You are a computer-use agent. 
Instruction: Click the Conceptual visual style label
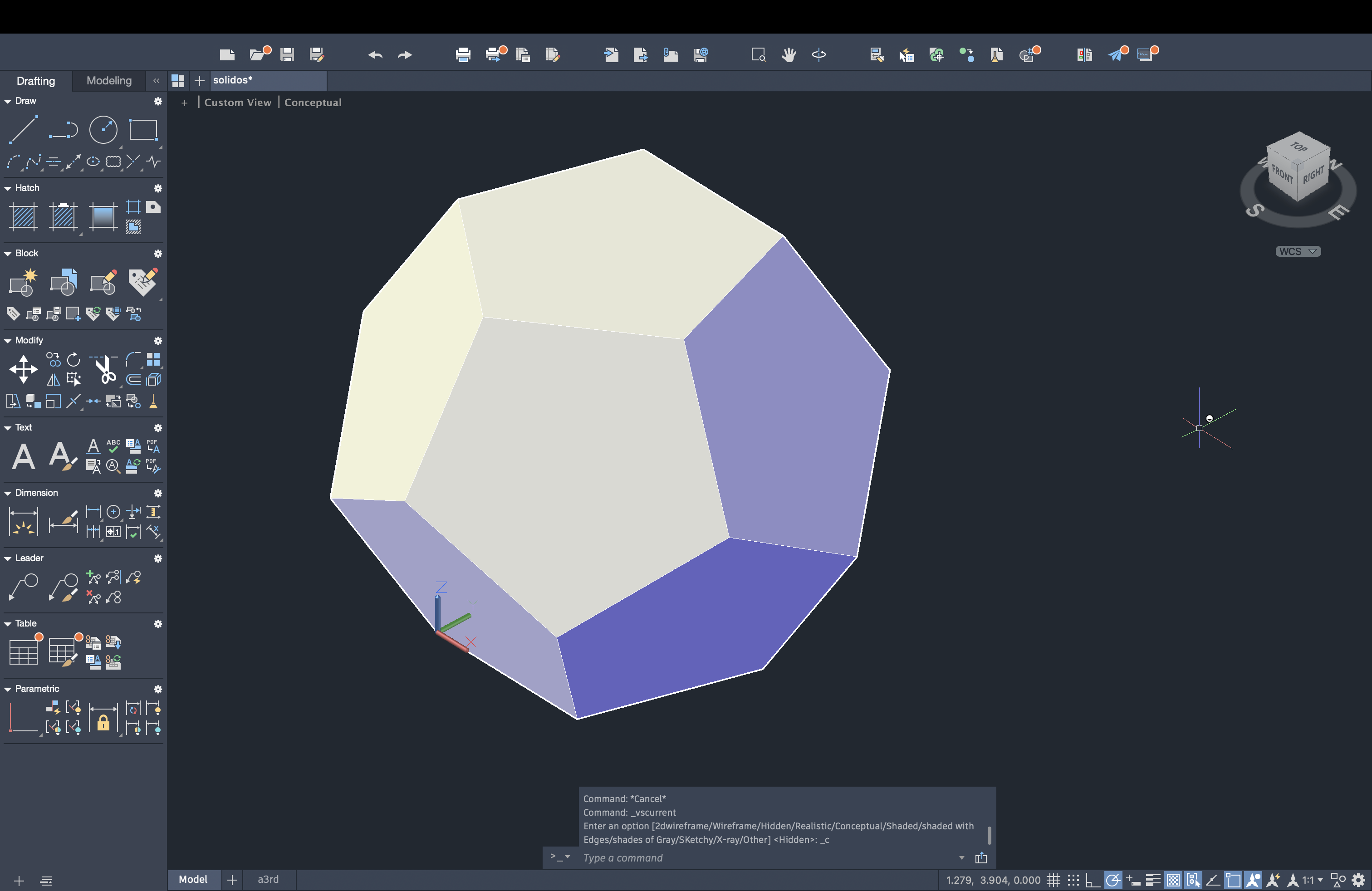click(313, 103)
